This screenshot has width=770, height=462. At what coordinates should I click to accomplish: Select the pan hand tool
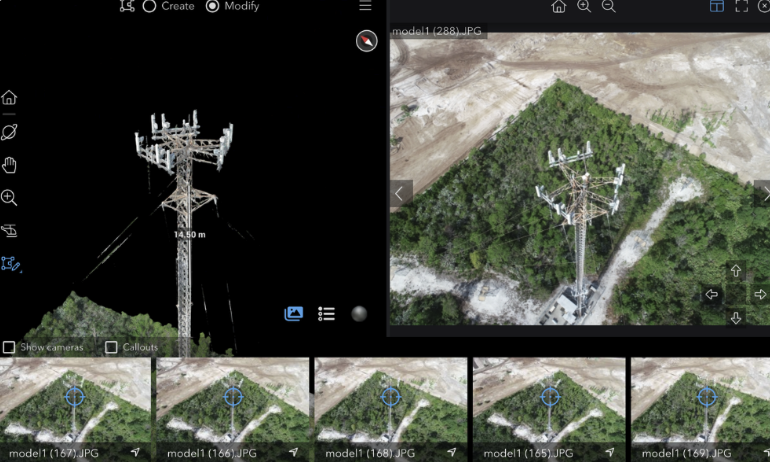[9, 165]
